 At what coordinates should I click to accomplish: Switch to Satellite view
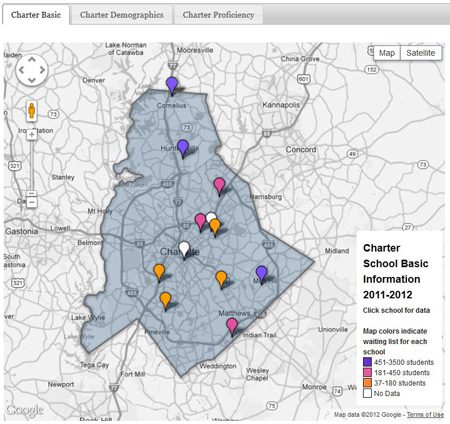pyautogui.click(x=421, y=53)
